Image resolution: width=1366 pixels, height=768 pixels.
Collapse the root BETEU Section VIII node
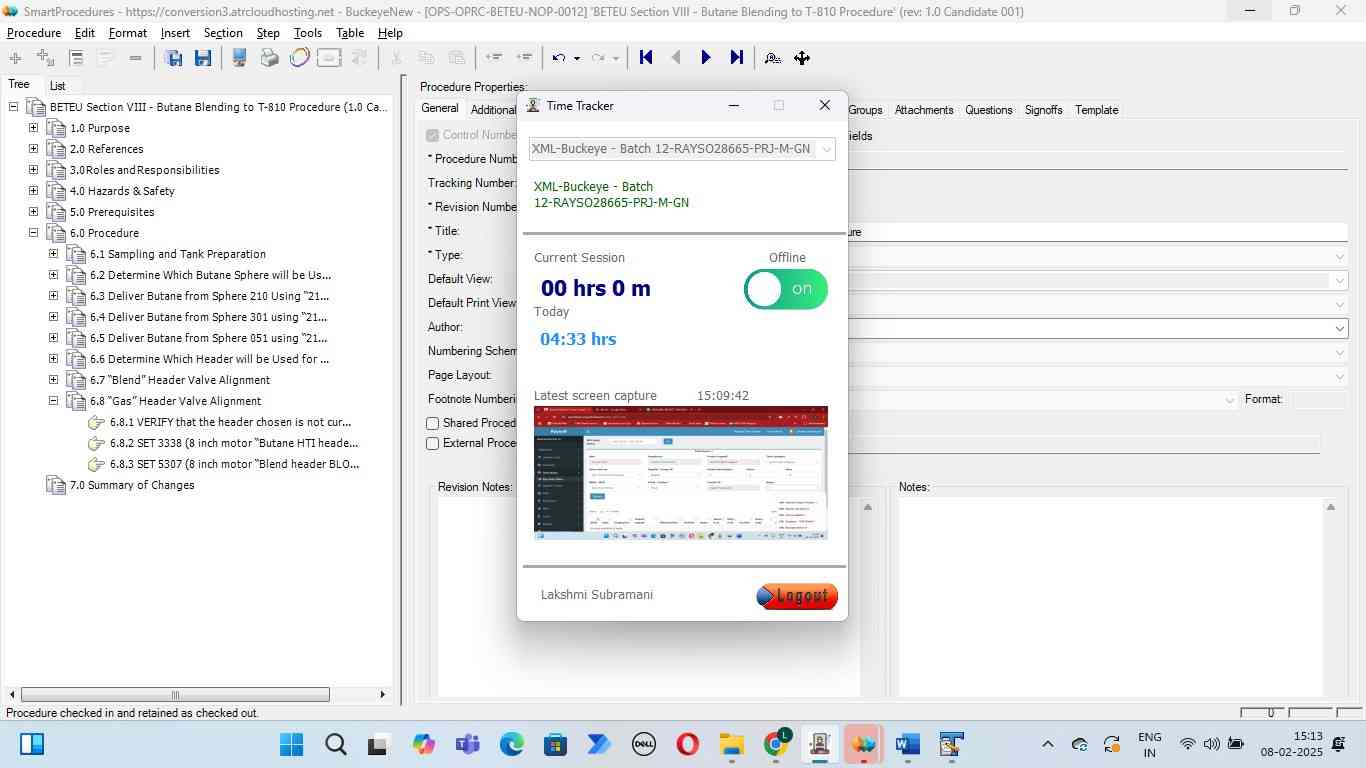[14, 107]
